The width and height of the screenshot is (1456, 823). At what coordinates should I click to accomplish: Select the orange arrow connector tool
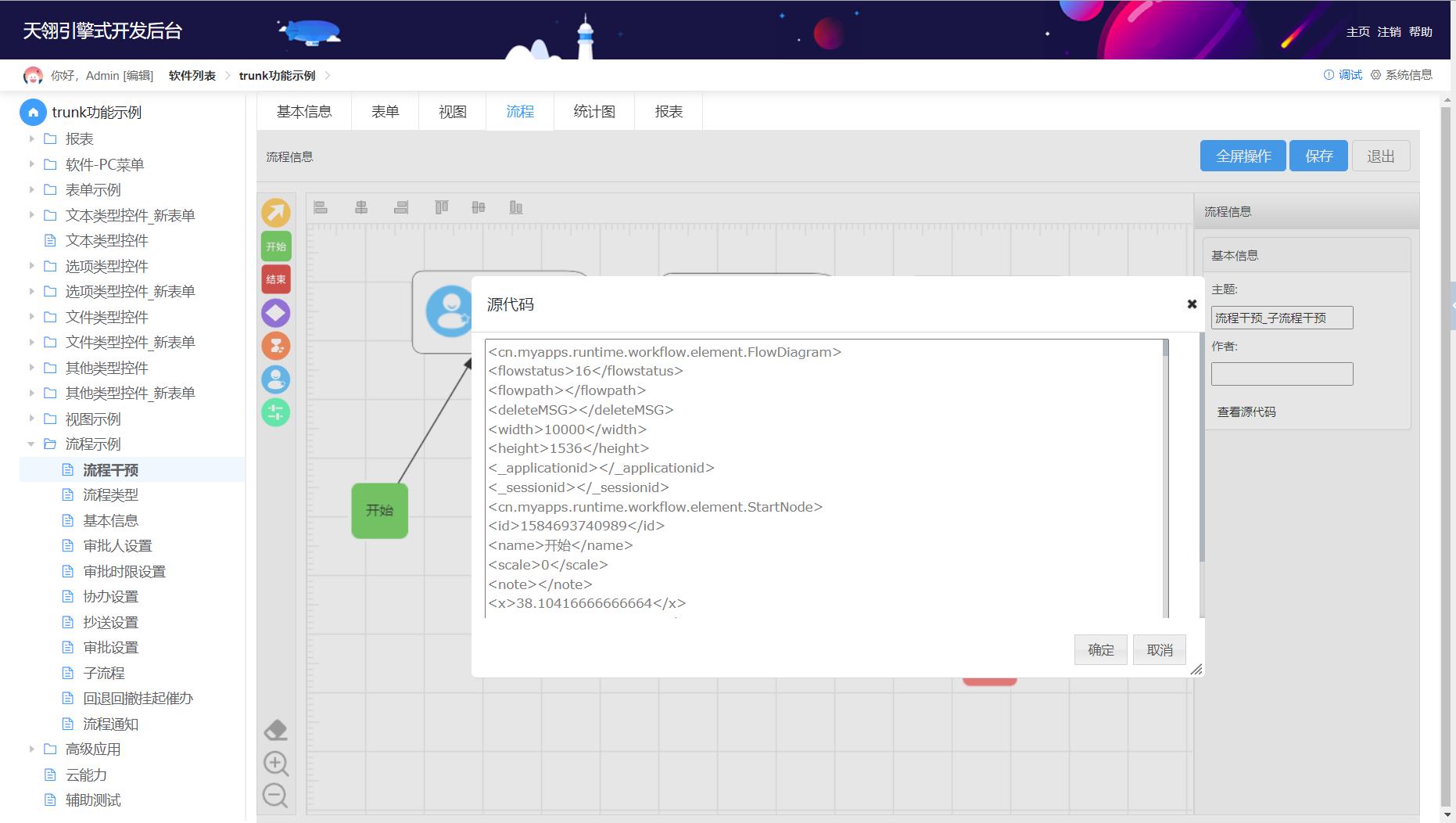point(275,213)
